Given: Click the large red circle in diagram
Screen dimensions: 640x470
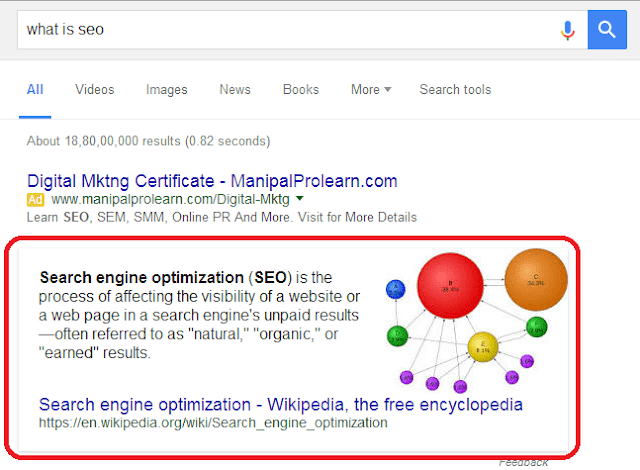Looking at the screenshot, I should click(x=449, y=288).
